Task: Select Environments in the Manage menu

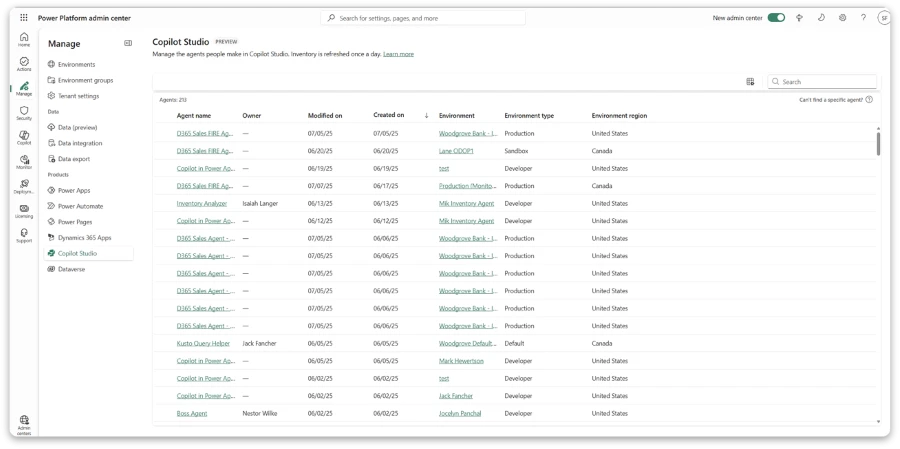Action: click(76, 64)
